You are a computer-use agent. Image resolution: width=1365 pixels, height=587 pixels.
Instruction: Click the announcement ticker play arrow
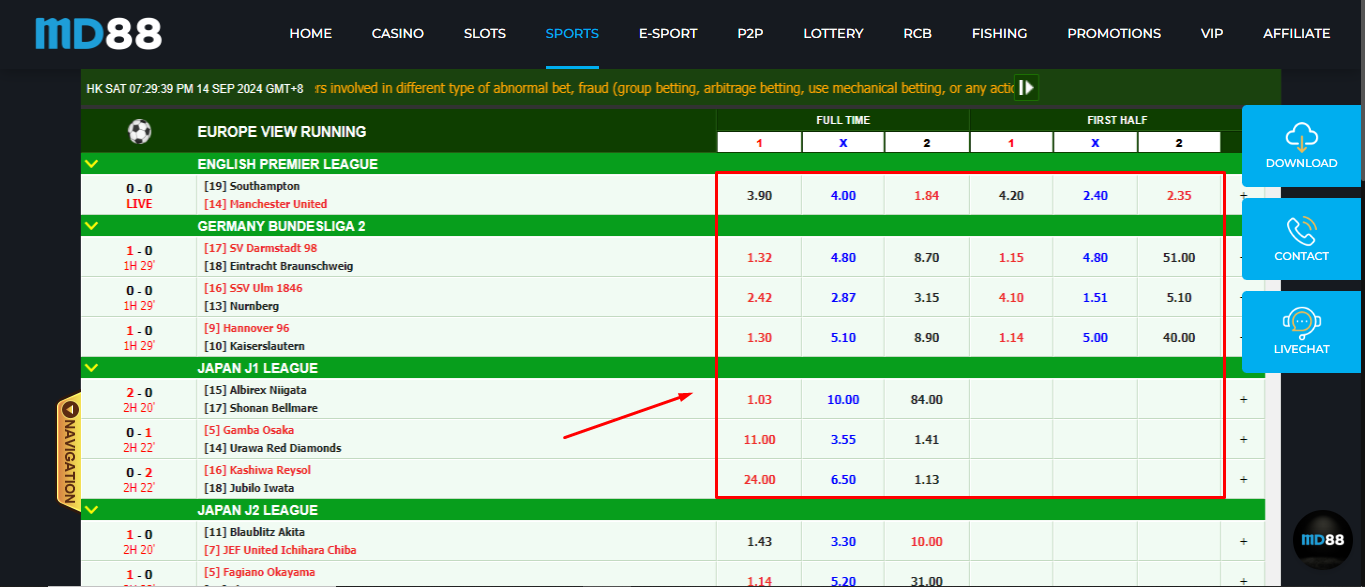point(1026,87)
